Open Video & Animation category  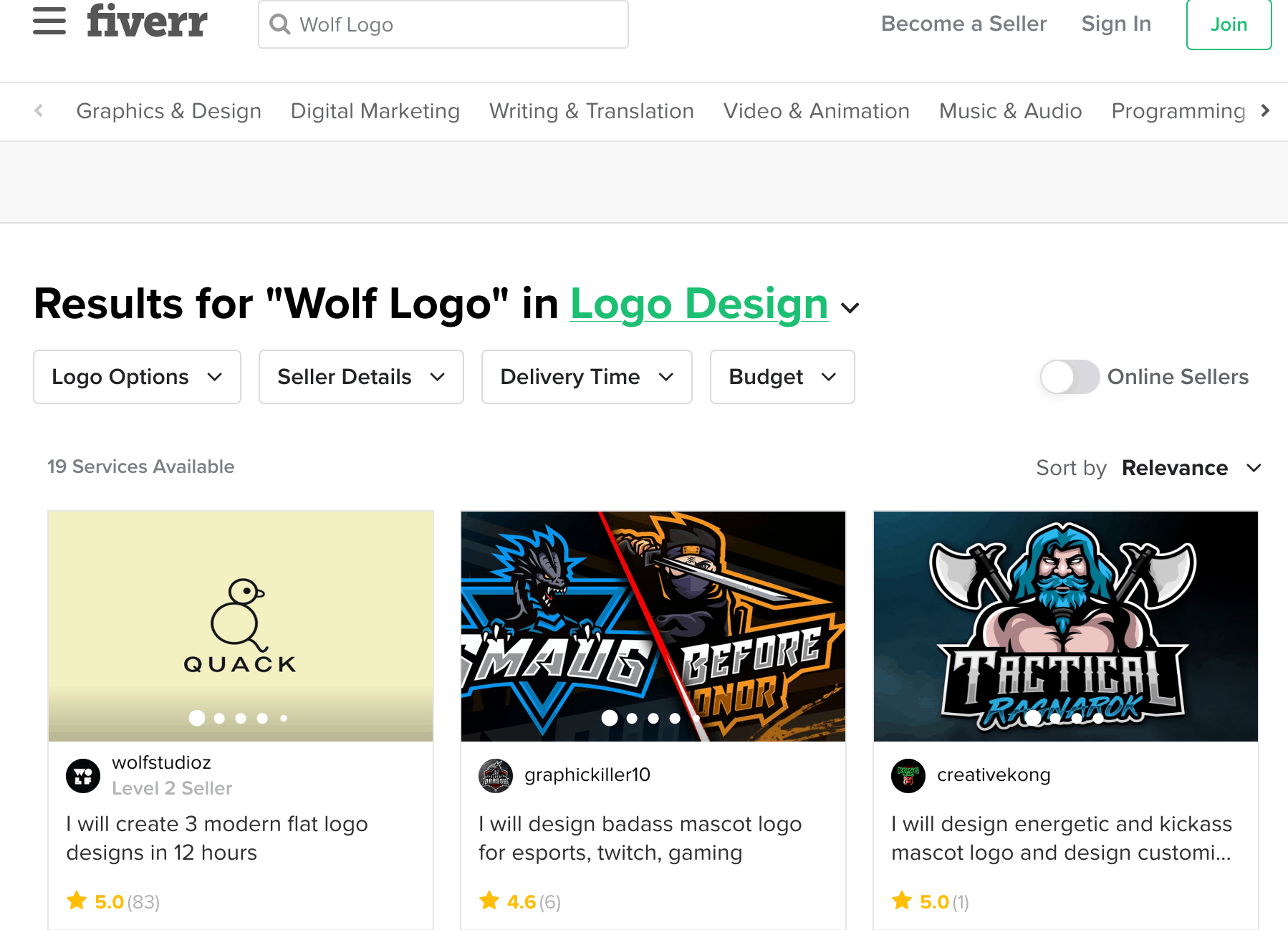click(817, 111)
